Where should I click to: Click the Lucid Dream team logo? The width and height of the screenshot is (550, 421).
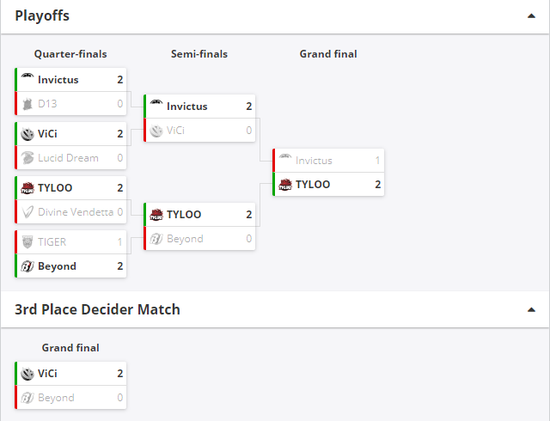(27, 158)
